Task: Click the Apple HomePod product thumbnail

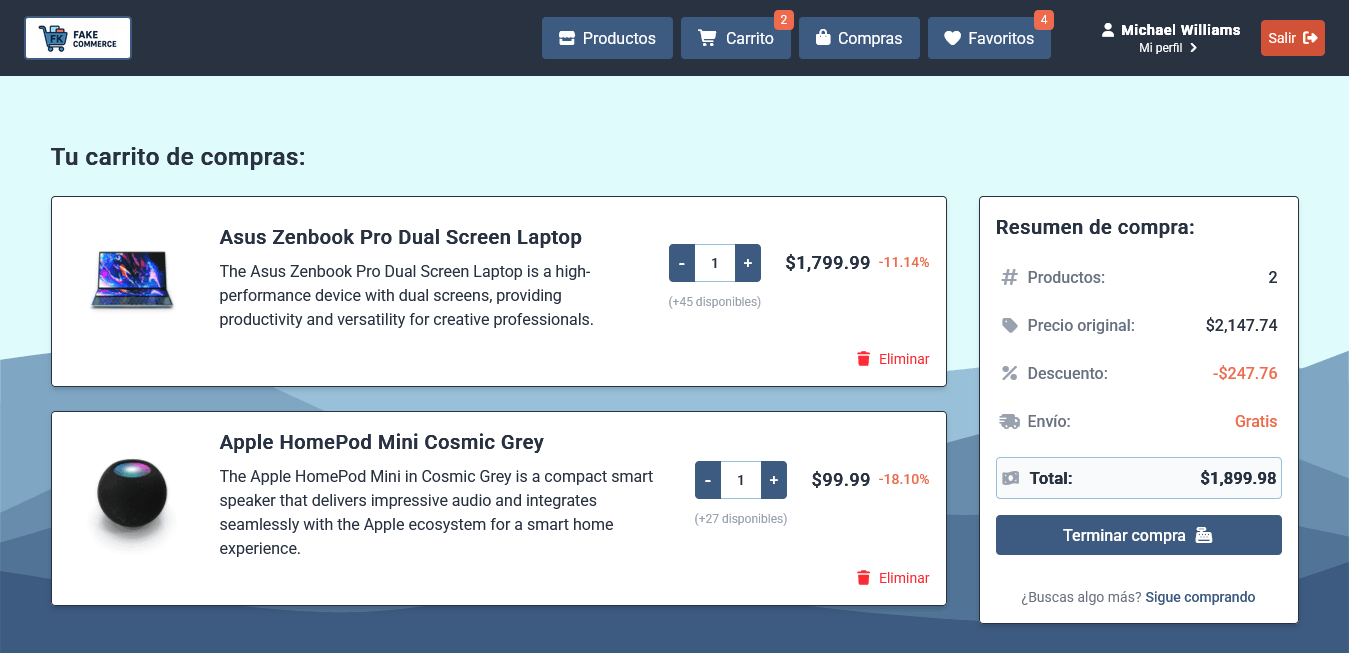Action: pos(131,493)
